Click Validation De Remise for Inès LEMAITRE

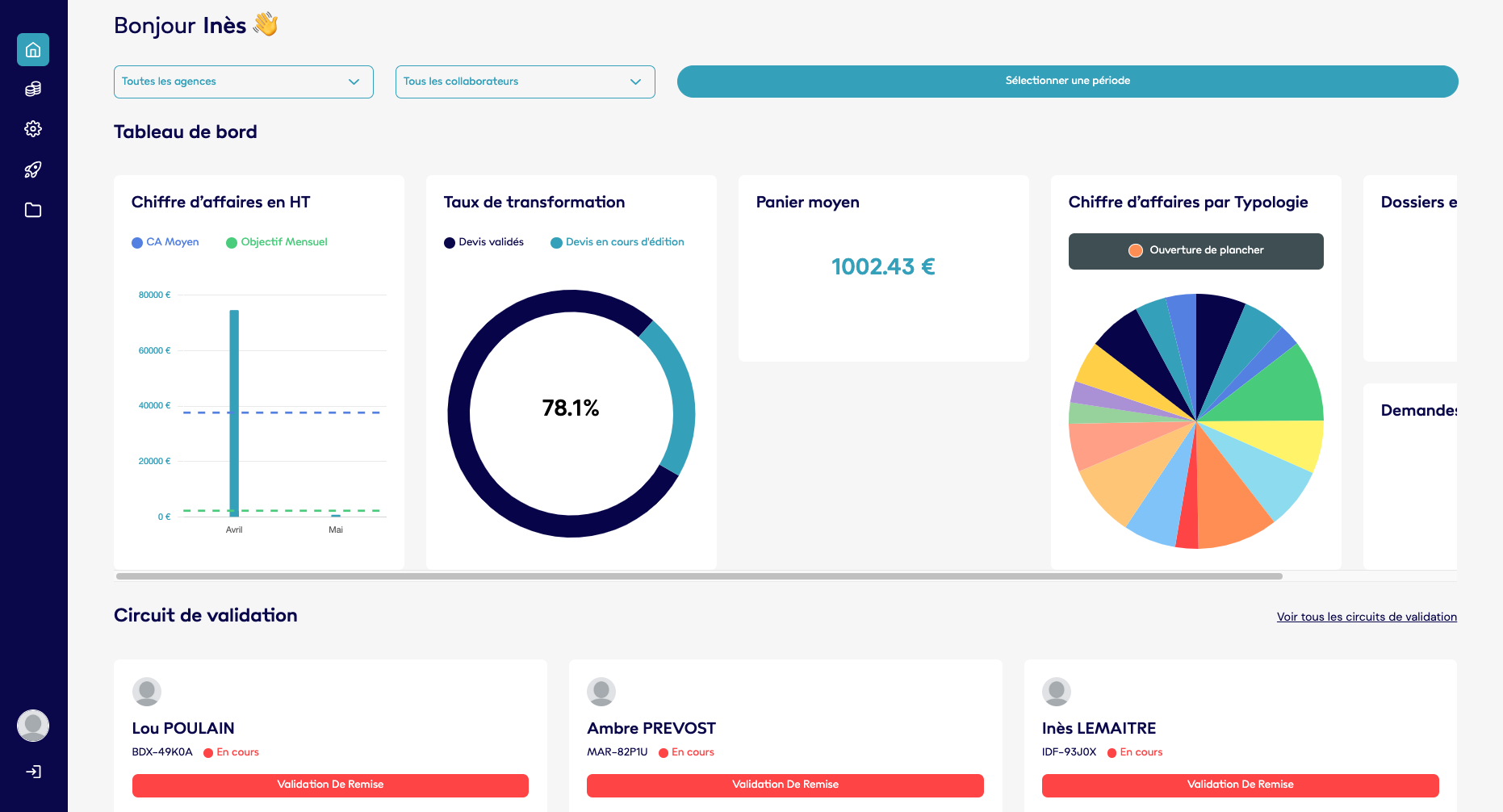click(x=1241, y=785)
